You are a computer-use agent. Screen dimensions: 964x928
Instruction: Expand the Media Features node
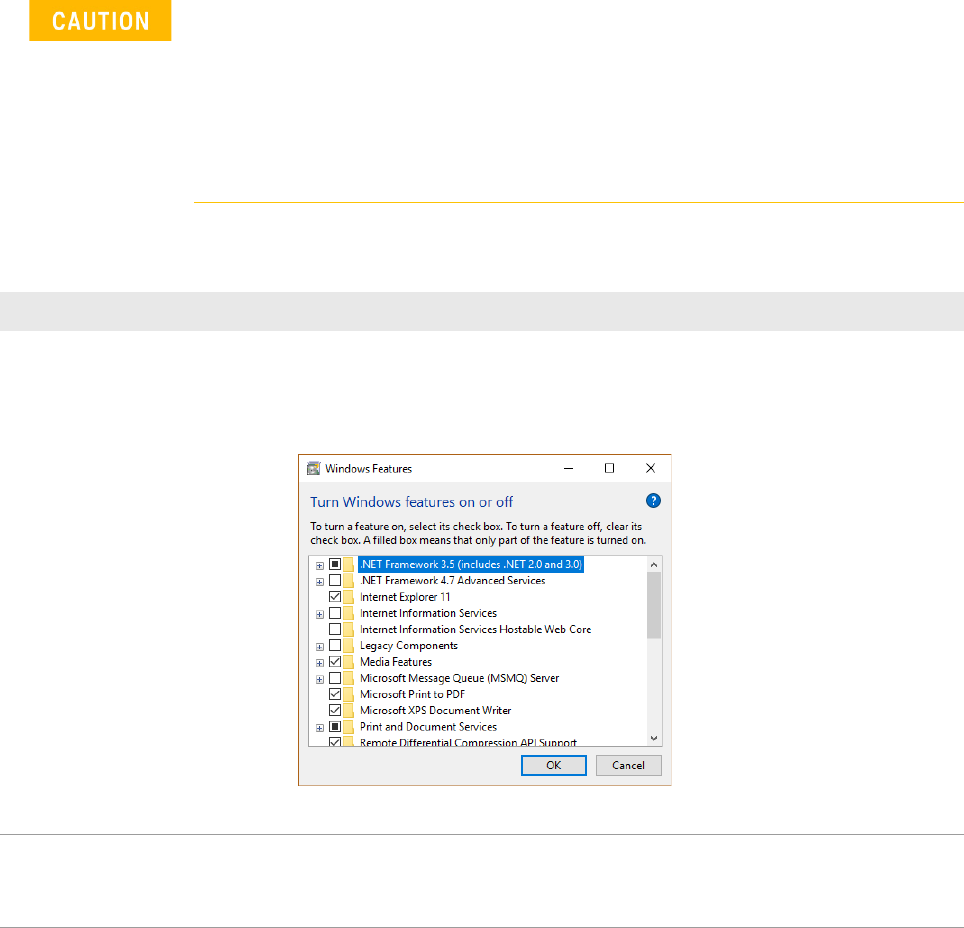(320, 663)
